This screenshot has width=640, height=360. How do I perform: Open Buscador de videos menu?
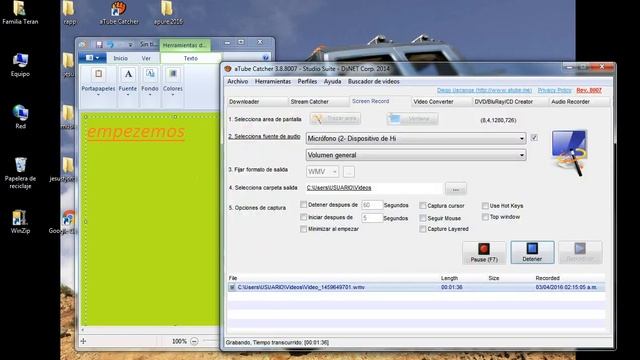373,81
